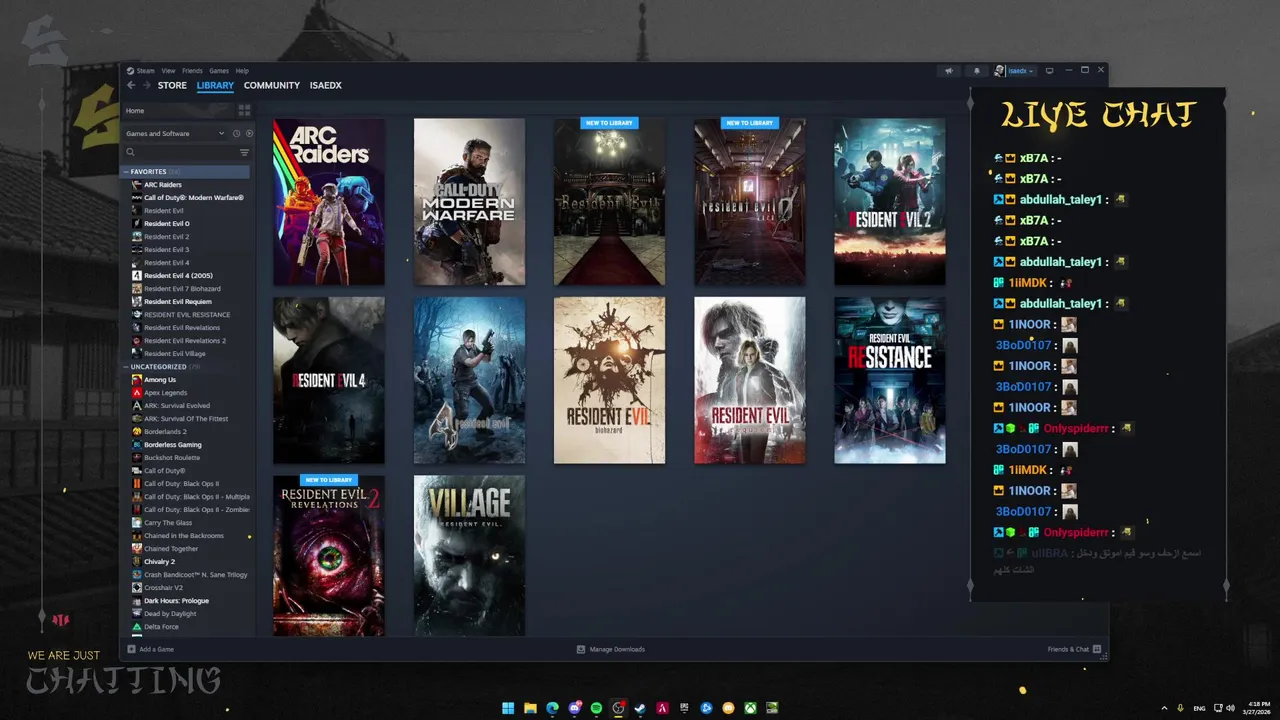Collapse the UNCATEGORIZED category

(x=126, y=367)
